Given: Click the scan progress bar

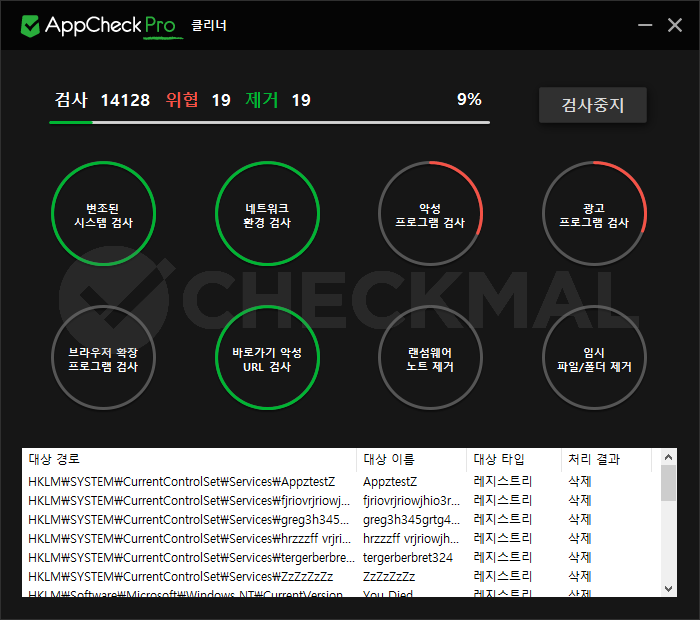Looking at the screenshot, I should pos(269,123).
